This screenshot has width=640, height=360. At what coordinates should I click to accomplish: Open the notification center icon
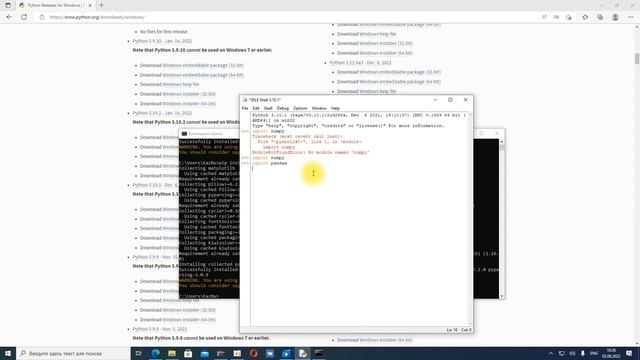[629, 353]
